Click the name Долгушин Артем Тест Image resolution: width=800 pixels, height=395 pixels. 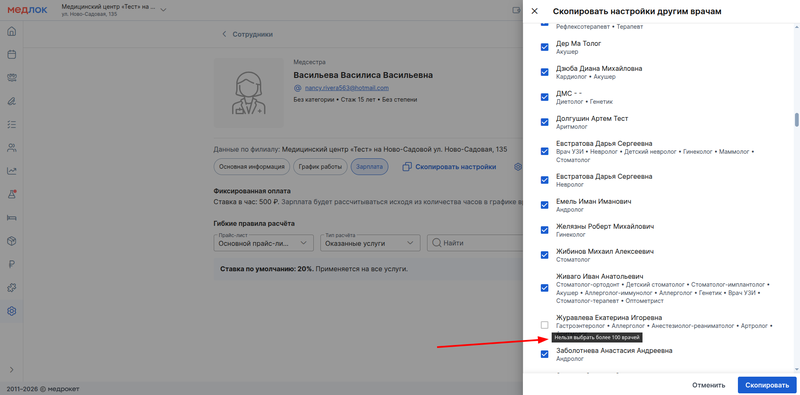click(592, 118)
